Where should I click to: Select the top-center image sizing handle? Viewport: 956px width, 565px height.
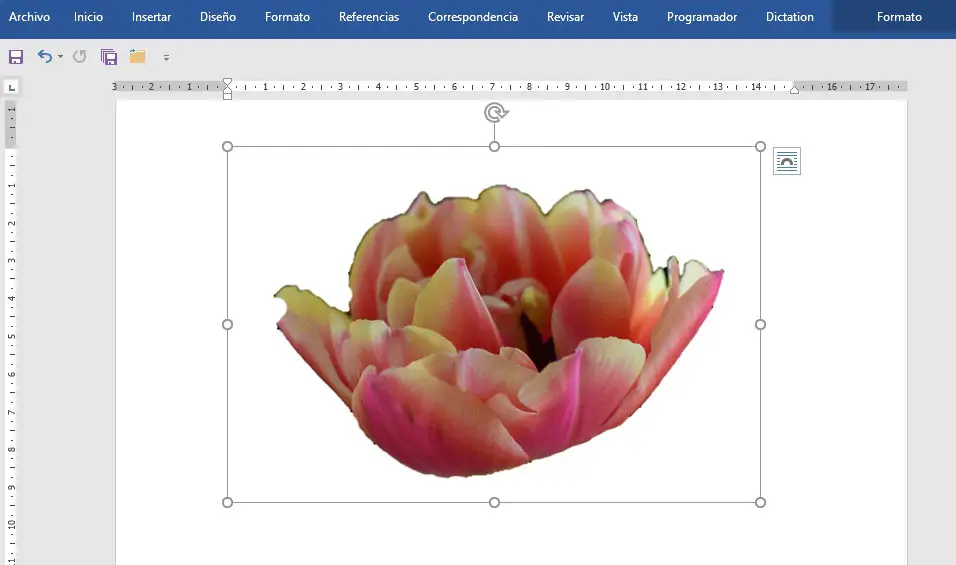[494, 146]
